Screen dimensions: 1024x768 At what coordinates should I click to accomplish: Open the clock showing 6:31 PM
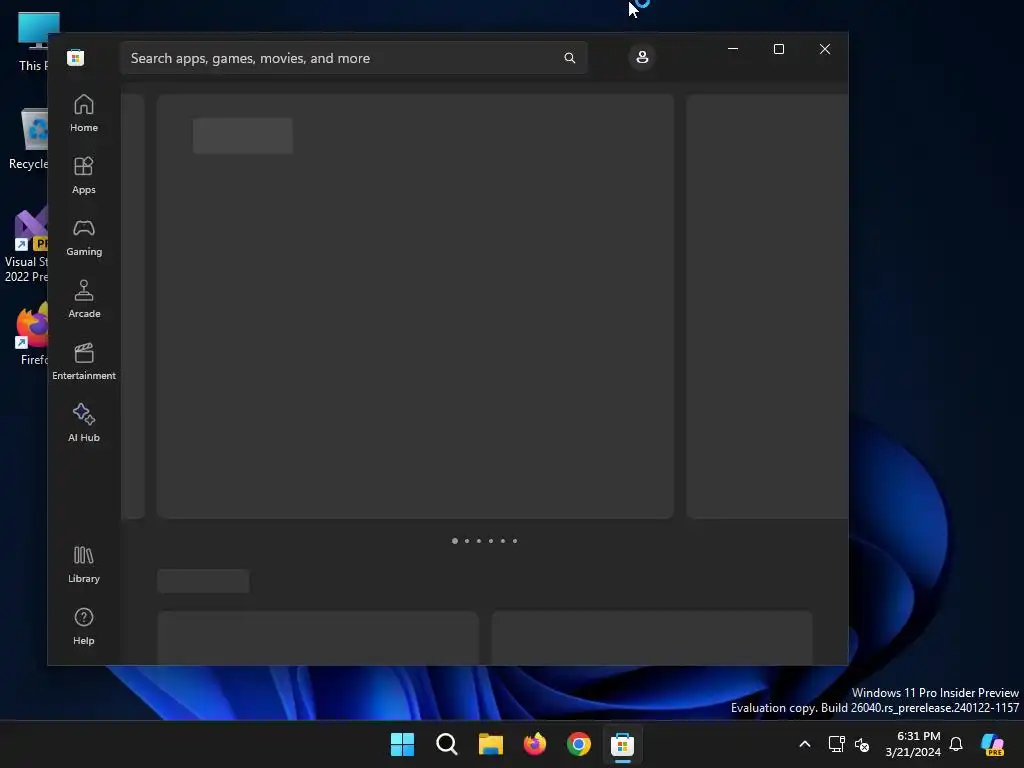tap(913, 744)
